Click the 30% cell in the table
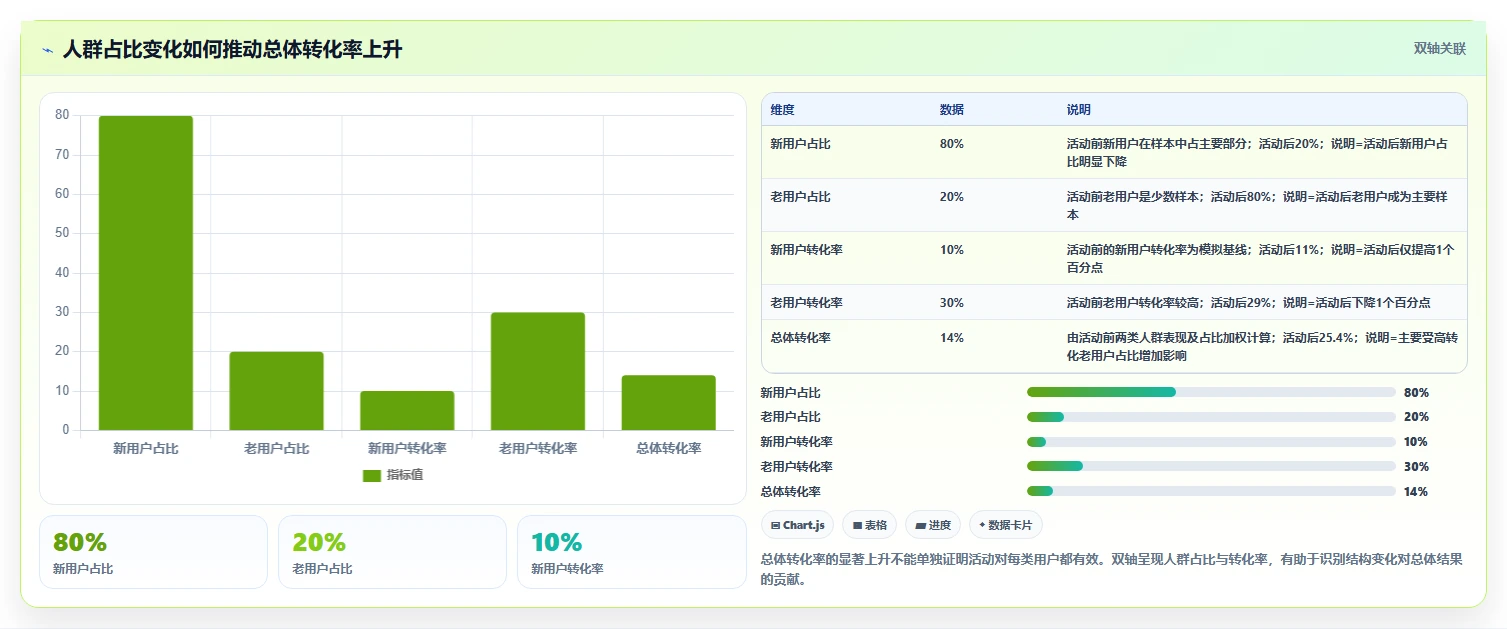Viewport: 1507px width, 629px height. tap(952, 303)
